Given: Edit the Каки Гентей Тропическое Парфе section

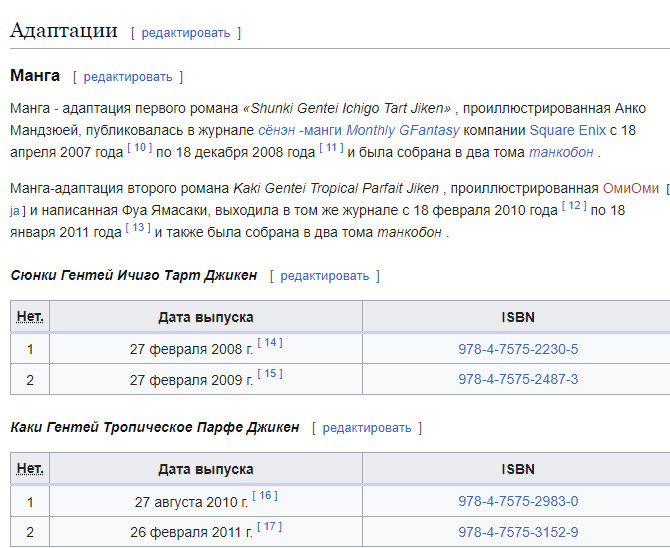Looking at the screenshot, I should [366, 428].
